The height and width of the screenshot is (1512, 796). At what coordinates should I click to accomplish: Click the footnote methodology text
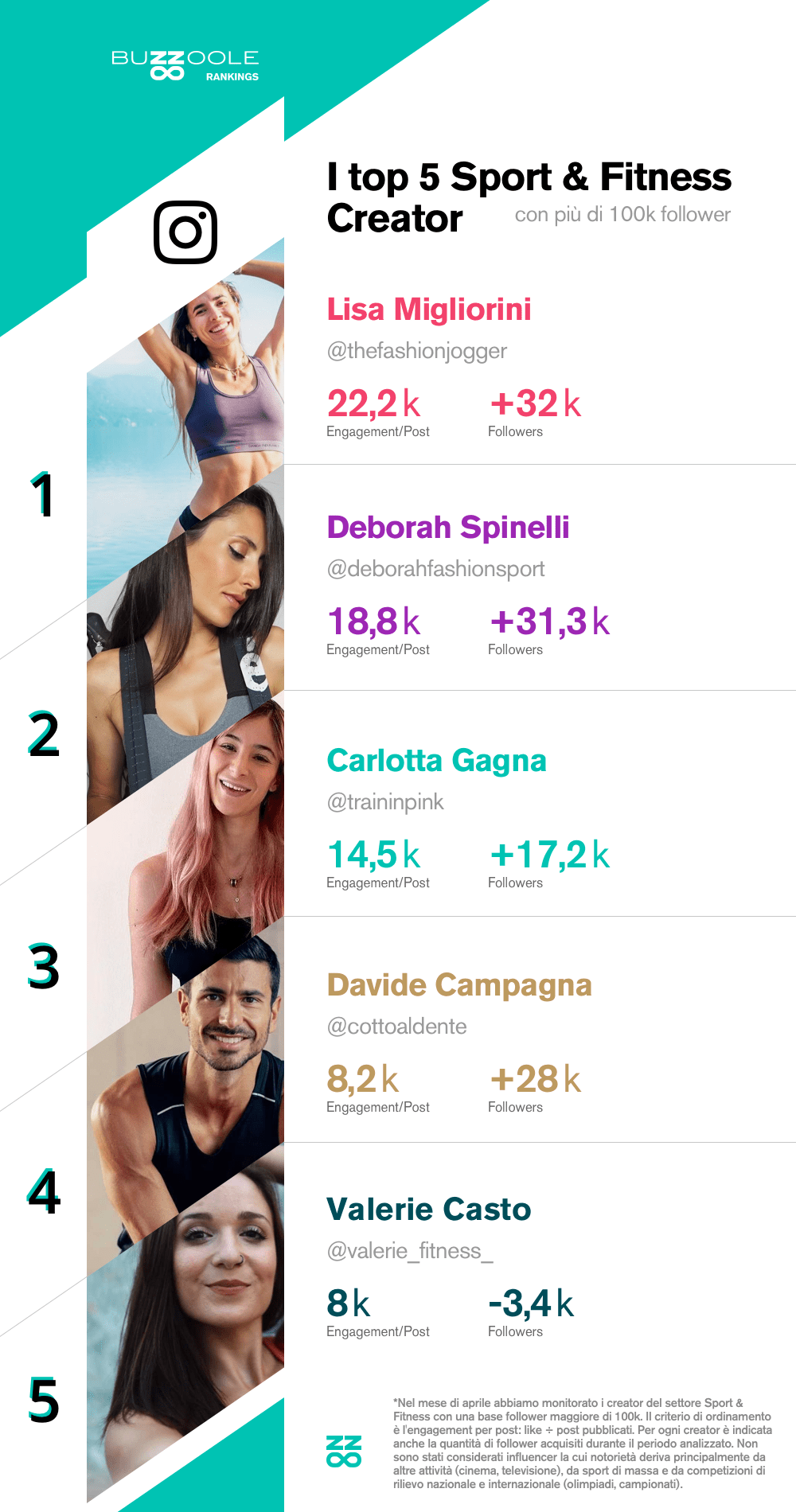(582, 1444)
